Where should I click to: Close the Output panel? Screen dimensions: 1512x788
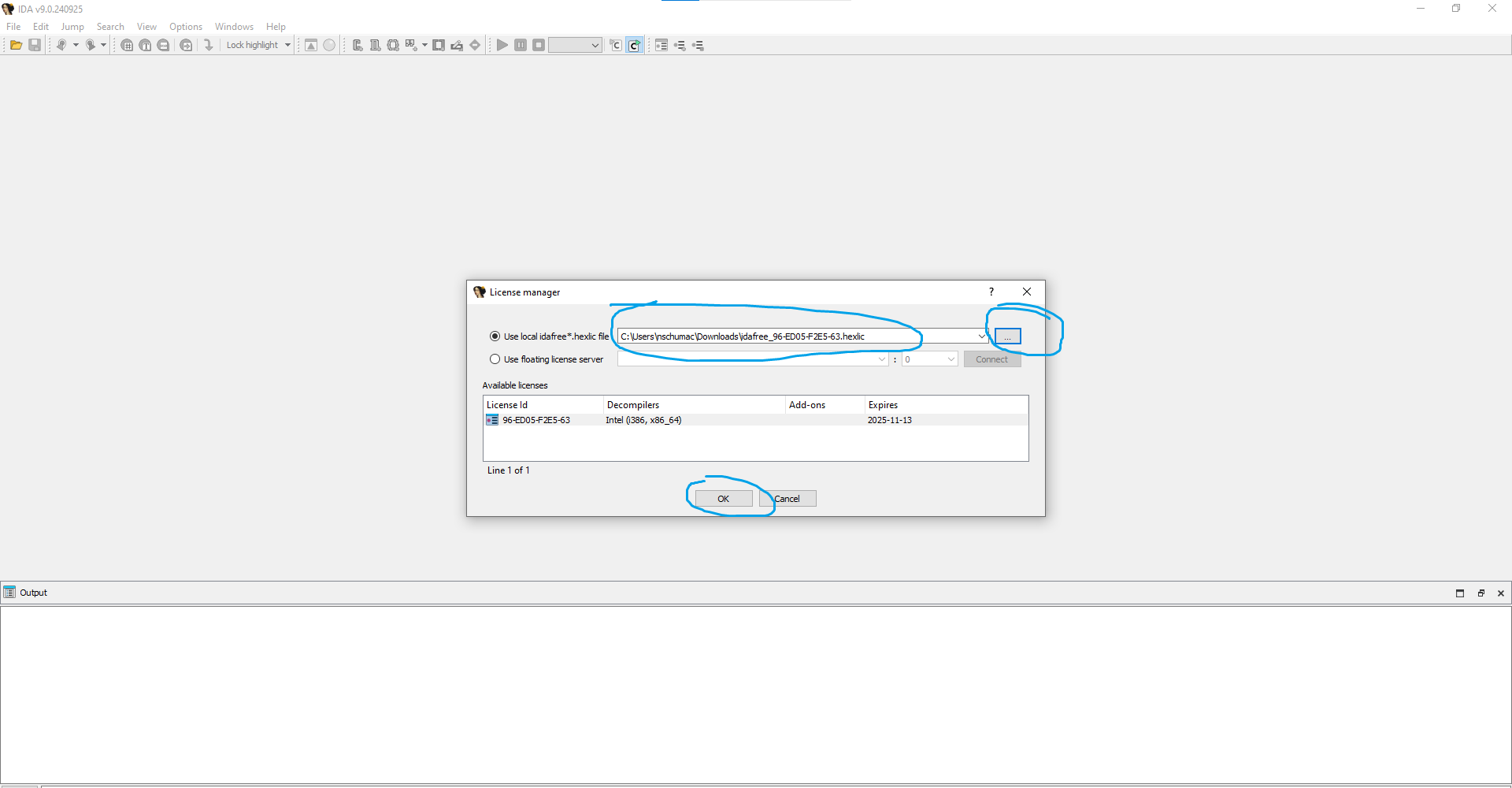pos(1501,593)
